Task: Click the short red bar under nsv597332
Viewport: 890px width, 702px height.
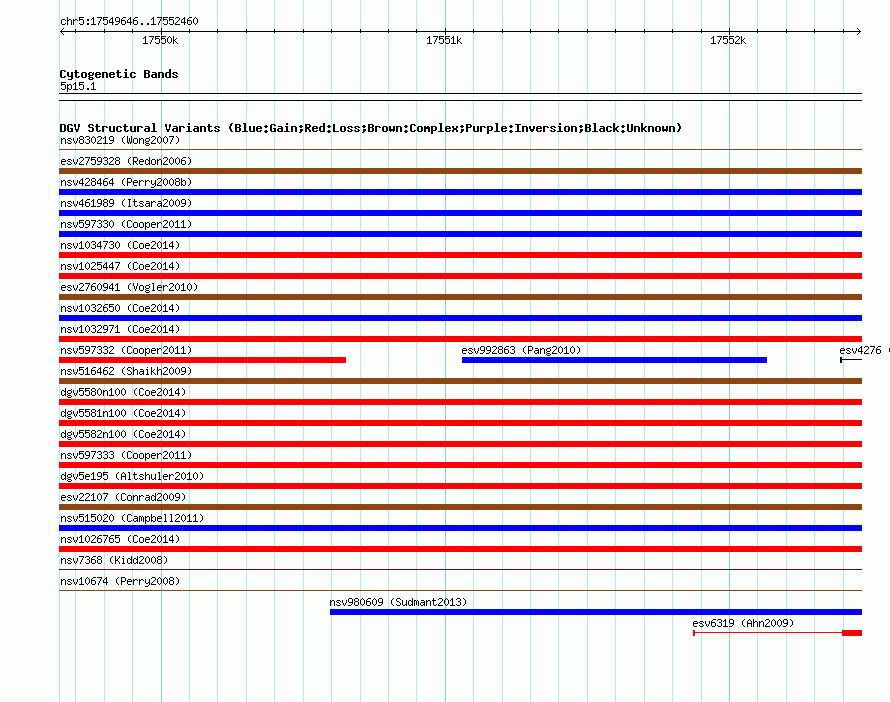Action: click(203, 360)
